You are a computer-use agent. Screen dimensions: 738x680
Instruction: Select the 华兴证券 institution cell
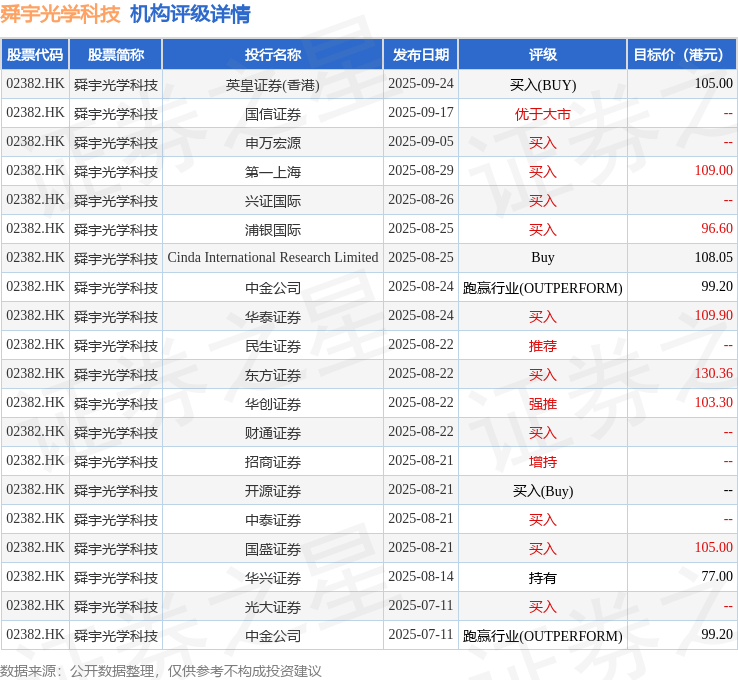tap(273, 577)
